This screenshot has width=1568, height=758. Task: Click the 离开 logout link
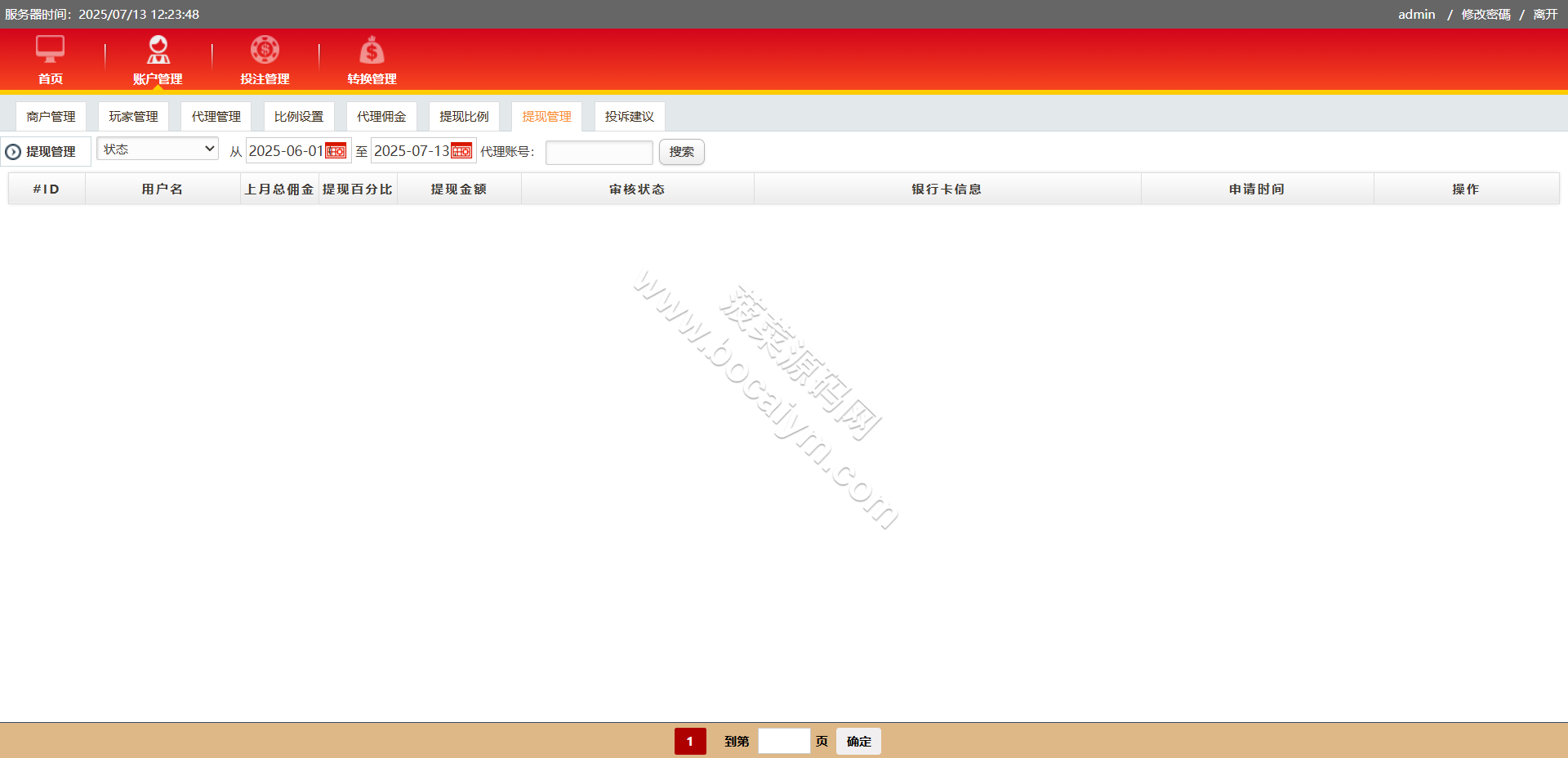pyautogui.click(x=1545, y=15)
